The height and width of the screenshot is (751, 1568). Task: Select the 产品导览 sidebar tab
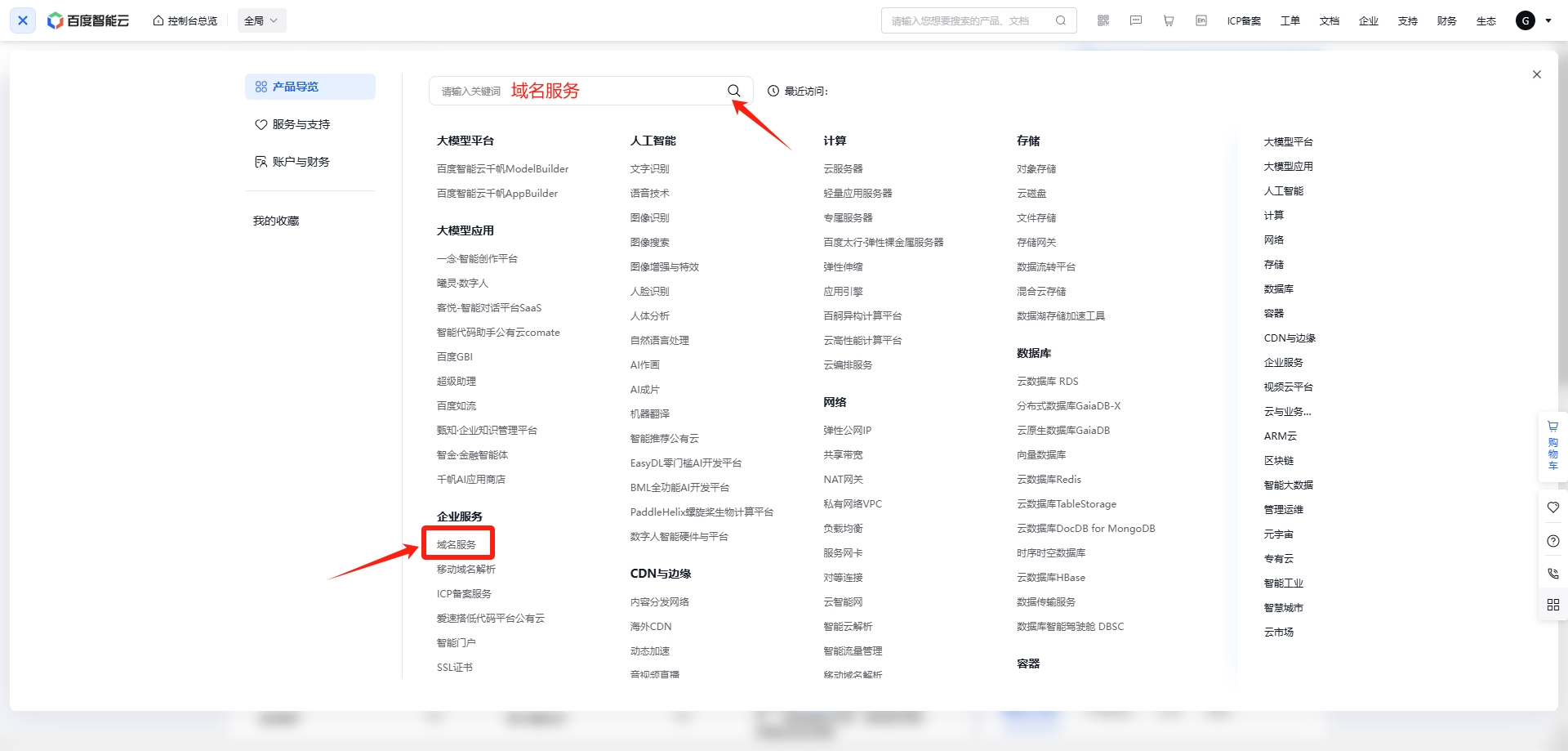pos(310,87)
